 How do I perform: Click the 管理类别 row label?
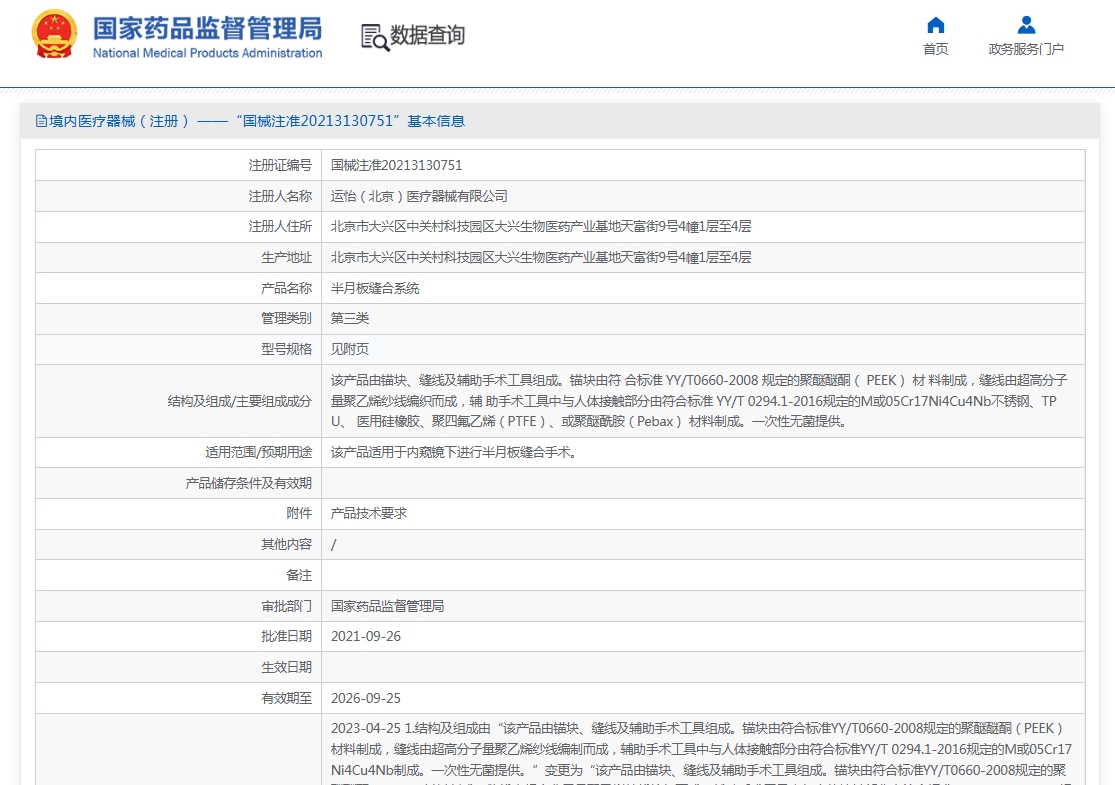click(287, 319)
